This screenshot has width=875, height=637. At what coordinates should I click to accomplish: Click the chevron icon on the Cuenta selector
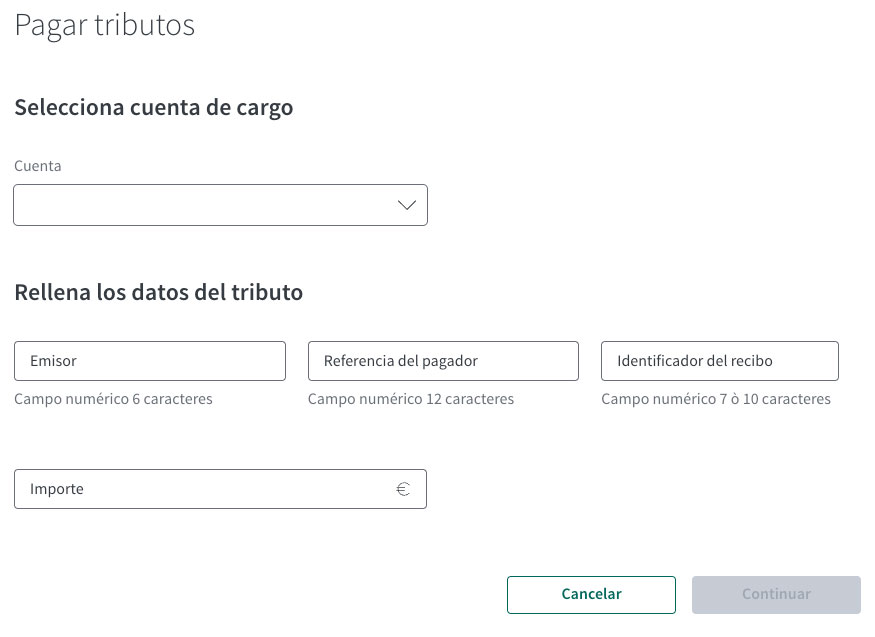coord(406,204)
